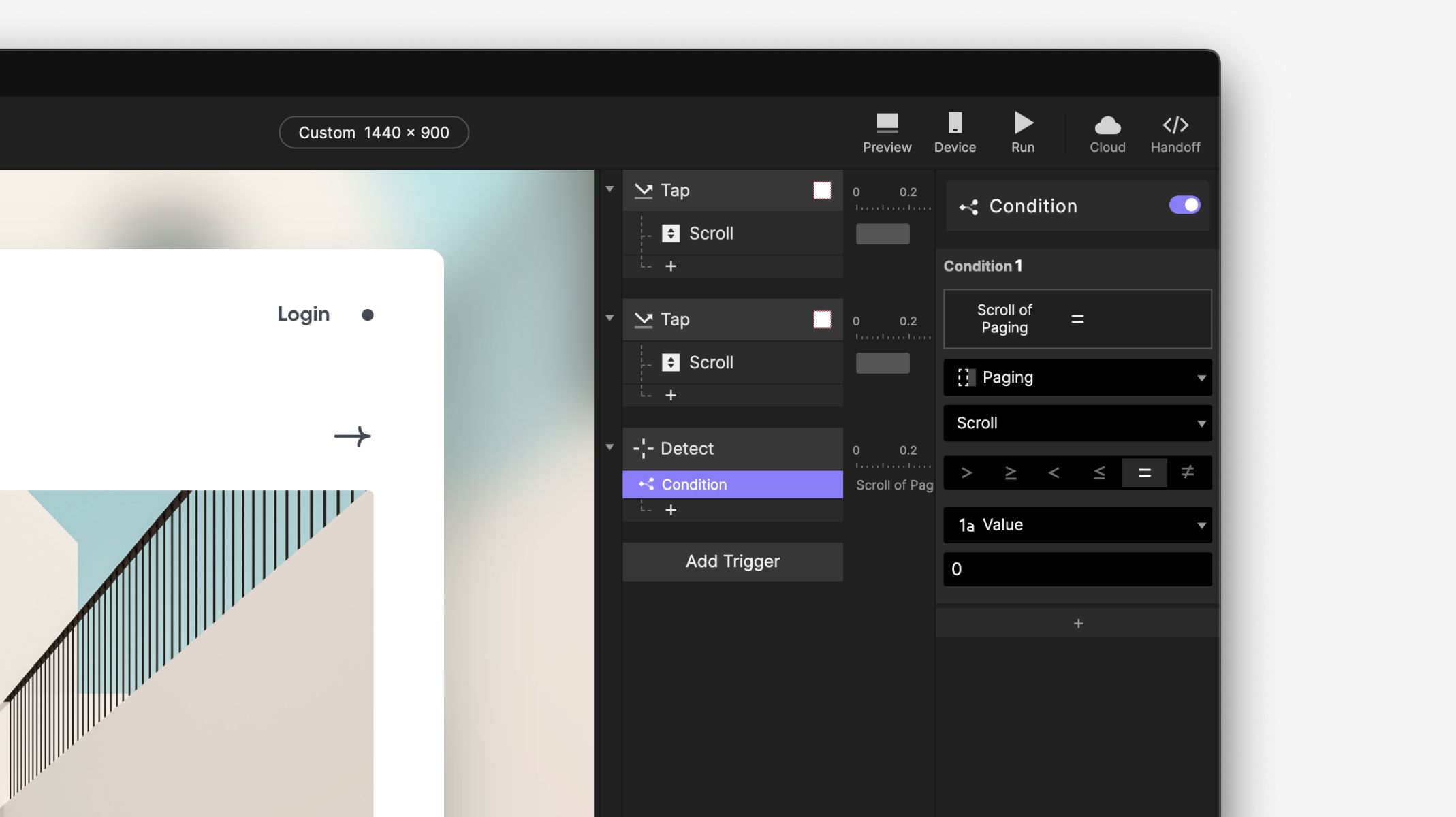The height and width of the screenshot is (817, 1456).
Task: Toggle the Condition enable switch
Action: 1184,205
